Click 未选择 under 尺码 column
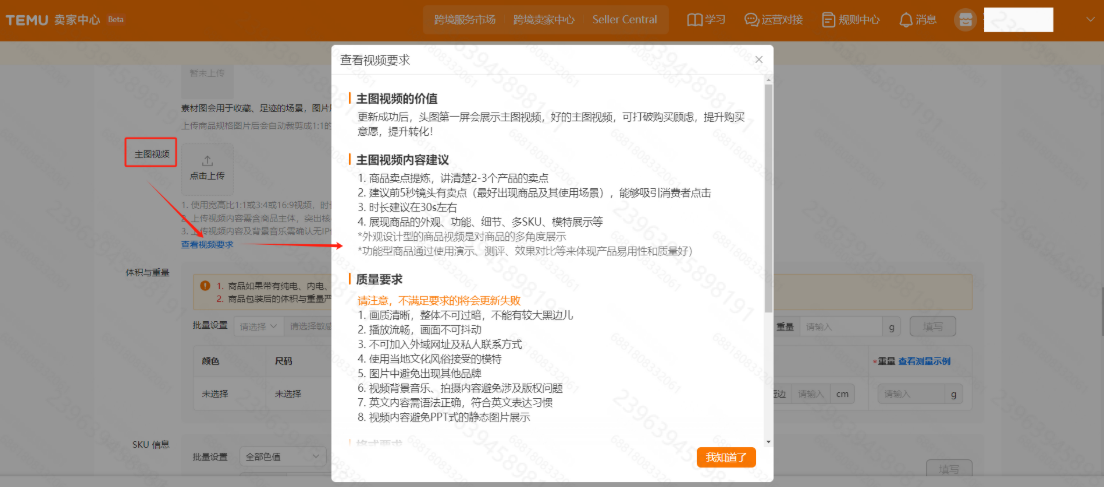Viewport: 1104px width, 487px height. (289, 394)
